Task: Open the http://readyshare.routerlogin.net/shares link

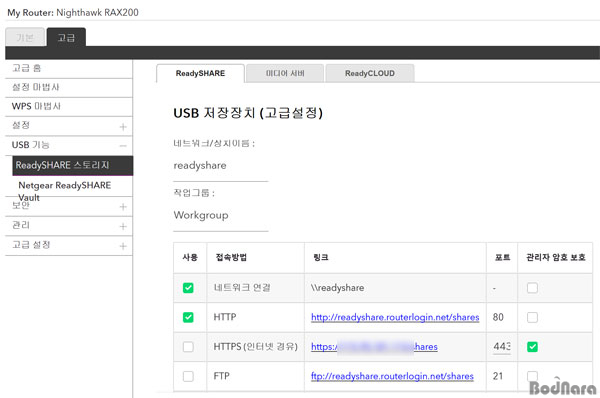Action: pyautogui.click(x=395, y=317)
